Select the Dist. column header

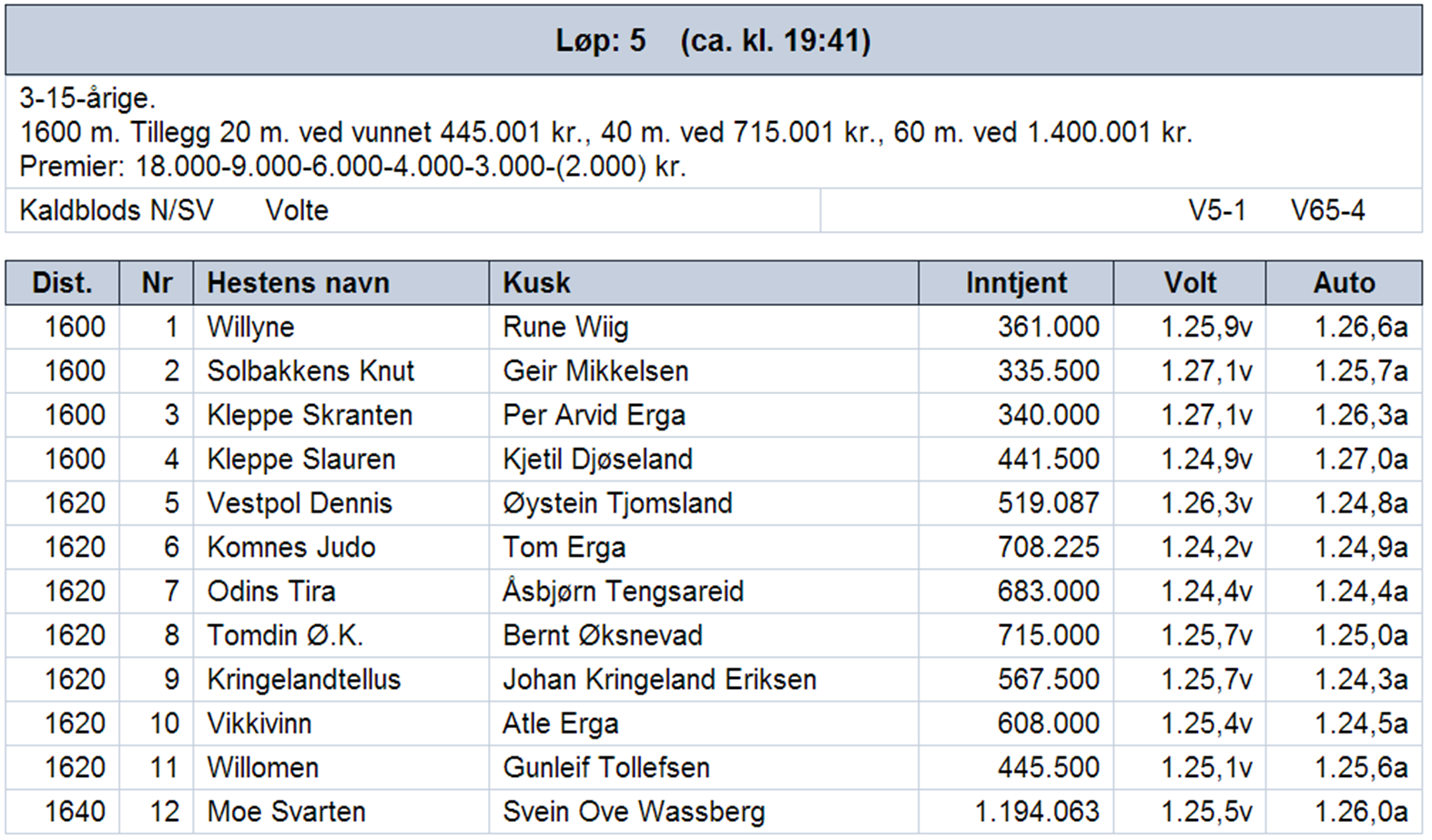pos(62,283)
